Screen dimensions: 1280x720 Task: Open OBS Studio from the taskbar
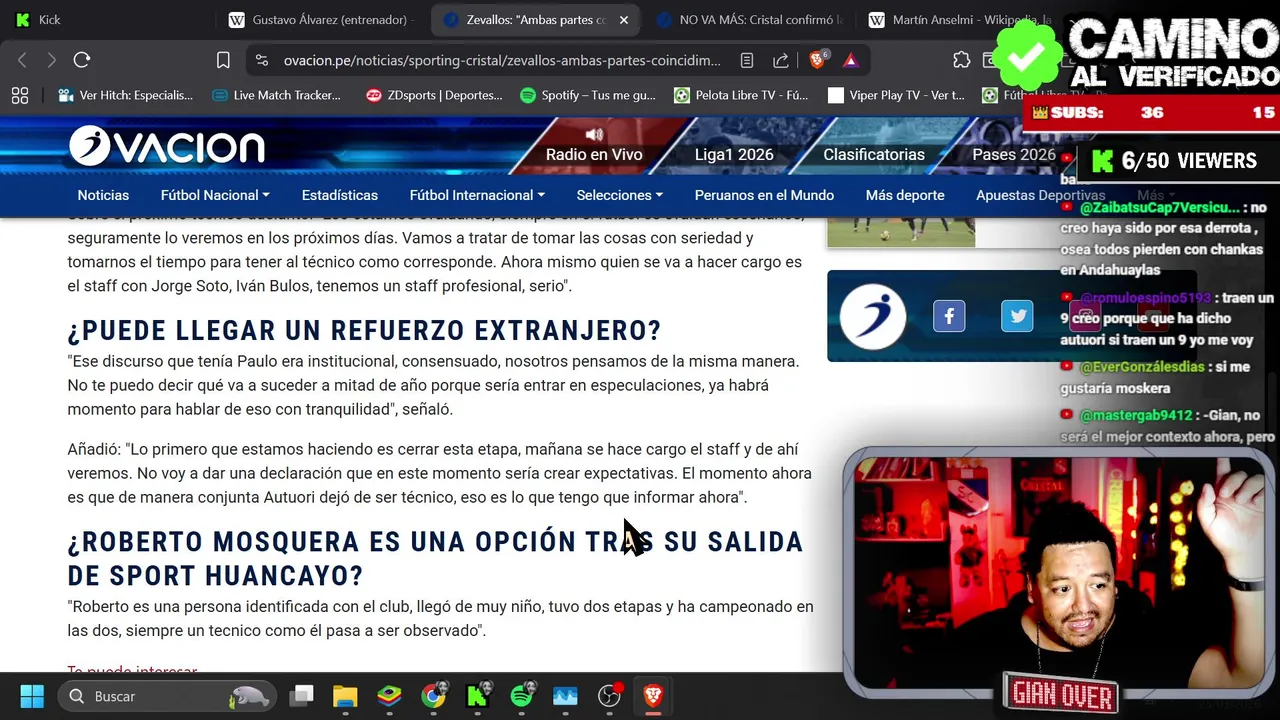pos(609,696)
